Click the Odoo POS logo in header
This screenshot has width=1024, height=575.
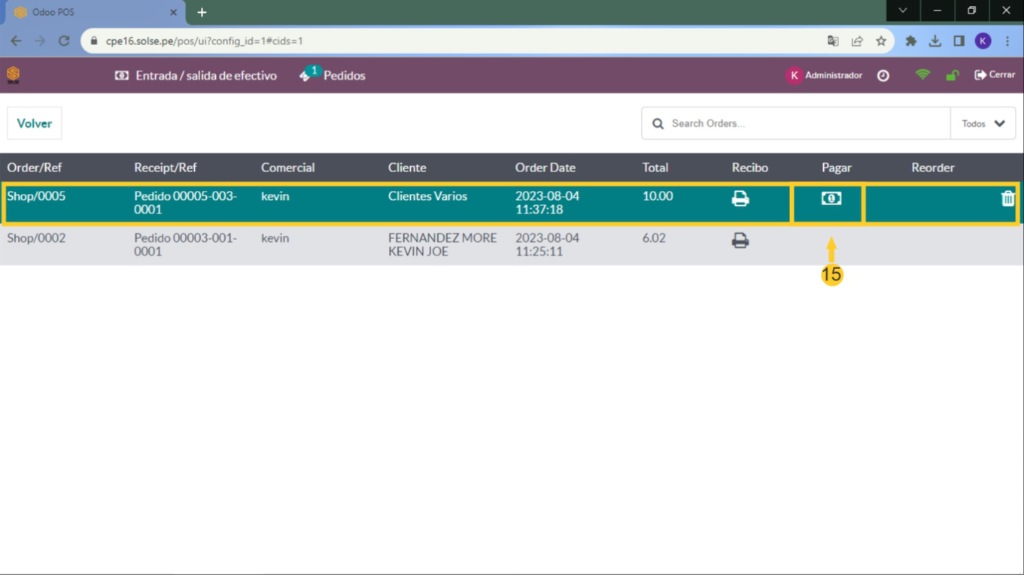(13, 75)
